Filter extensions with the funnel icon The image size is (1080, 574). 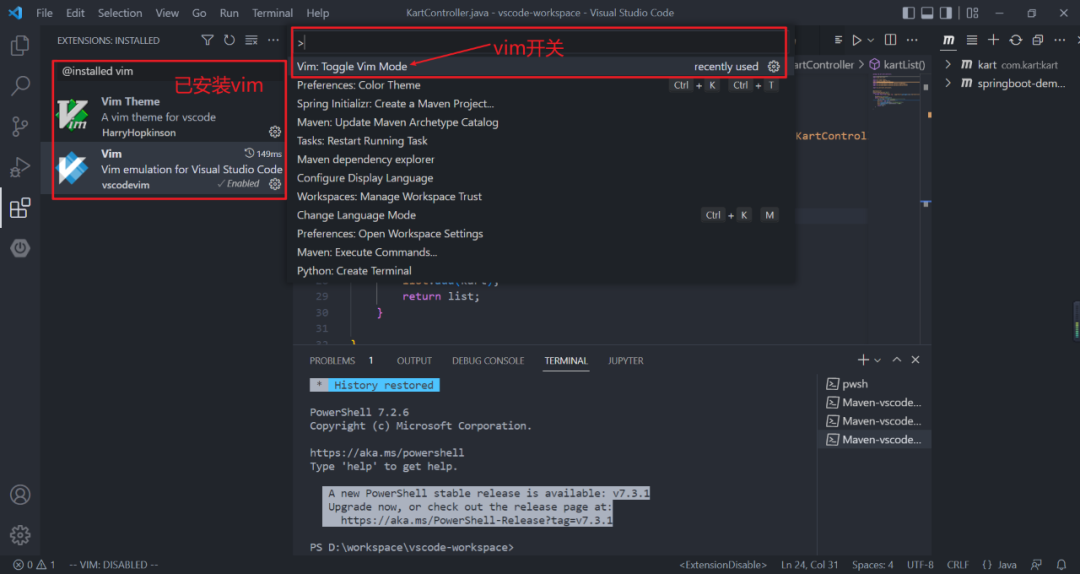pos(207,40)
